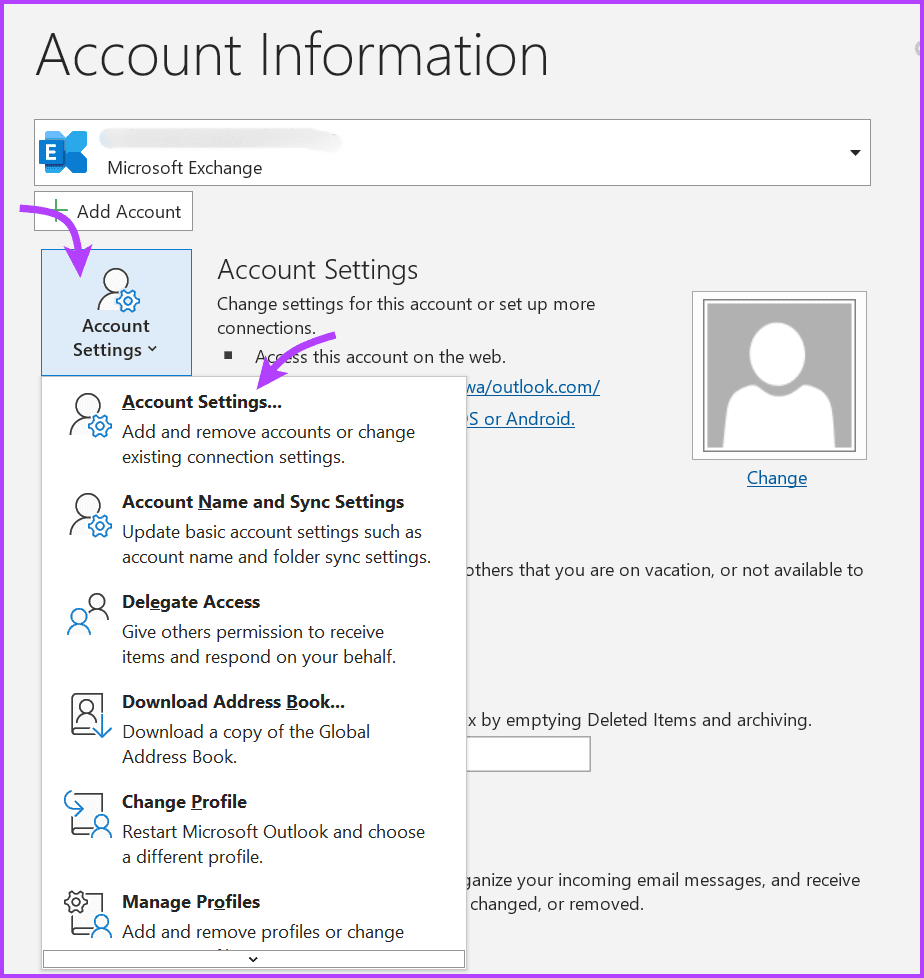924x978 pixels.
Task: Click the Manage Profiles gear icon
Action: pyautogui.click(x=88, y=914)
